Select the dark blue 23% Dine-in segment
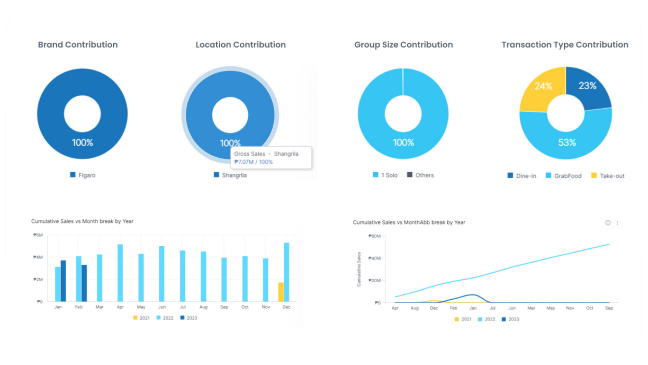 [588, 86]
